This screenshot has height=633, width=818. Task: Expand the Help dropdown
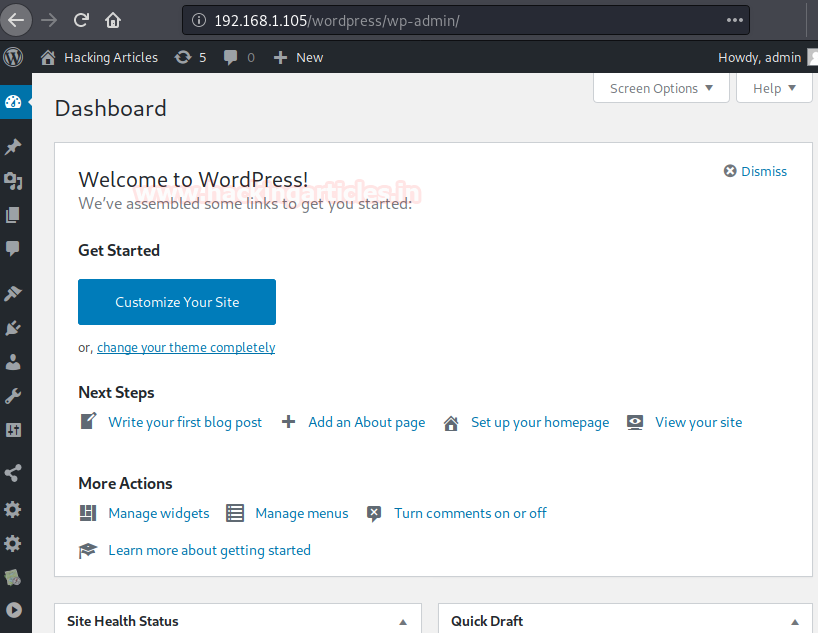774,88
